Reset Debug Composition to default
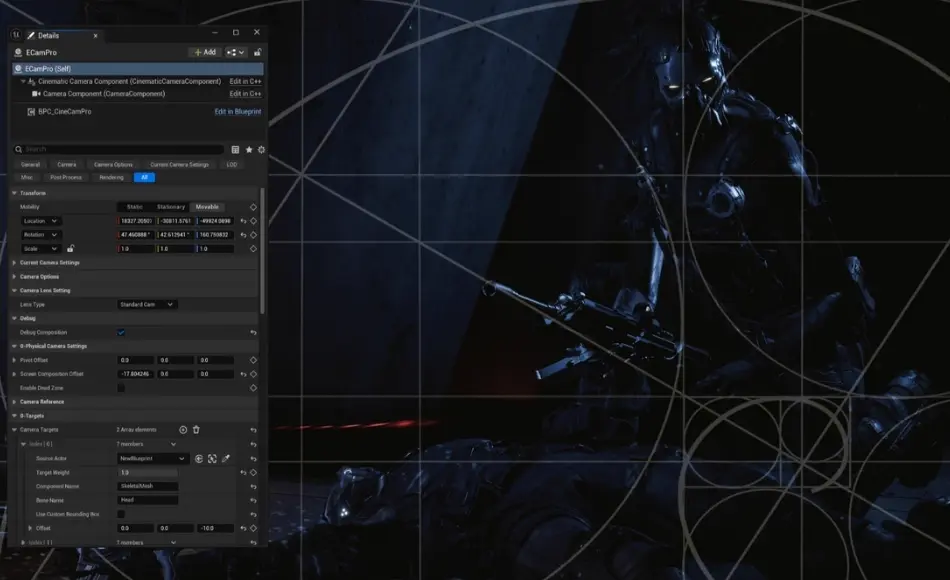The image size is (950, 580). [x=253, y=333]
